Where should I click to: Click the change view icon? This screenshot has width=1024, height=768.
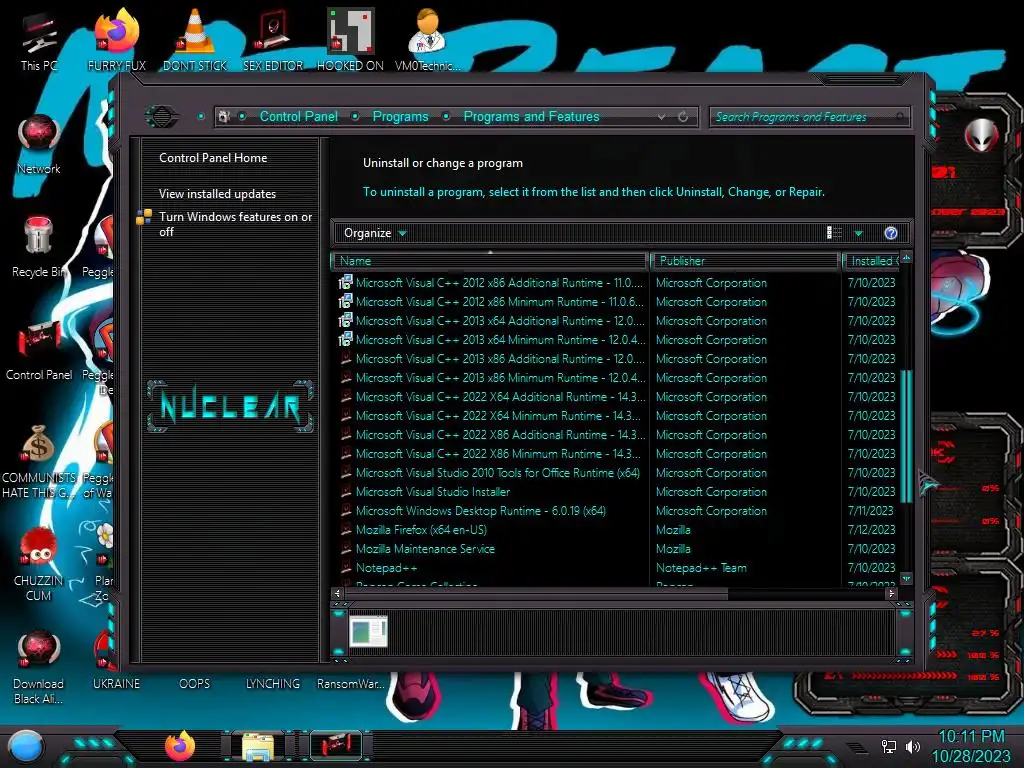[834, 233]
